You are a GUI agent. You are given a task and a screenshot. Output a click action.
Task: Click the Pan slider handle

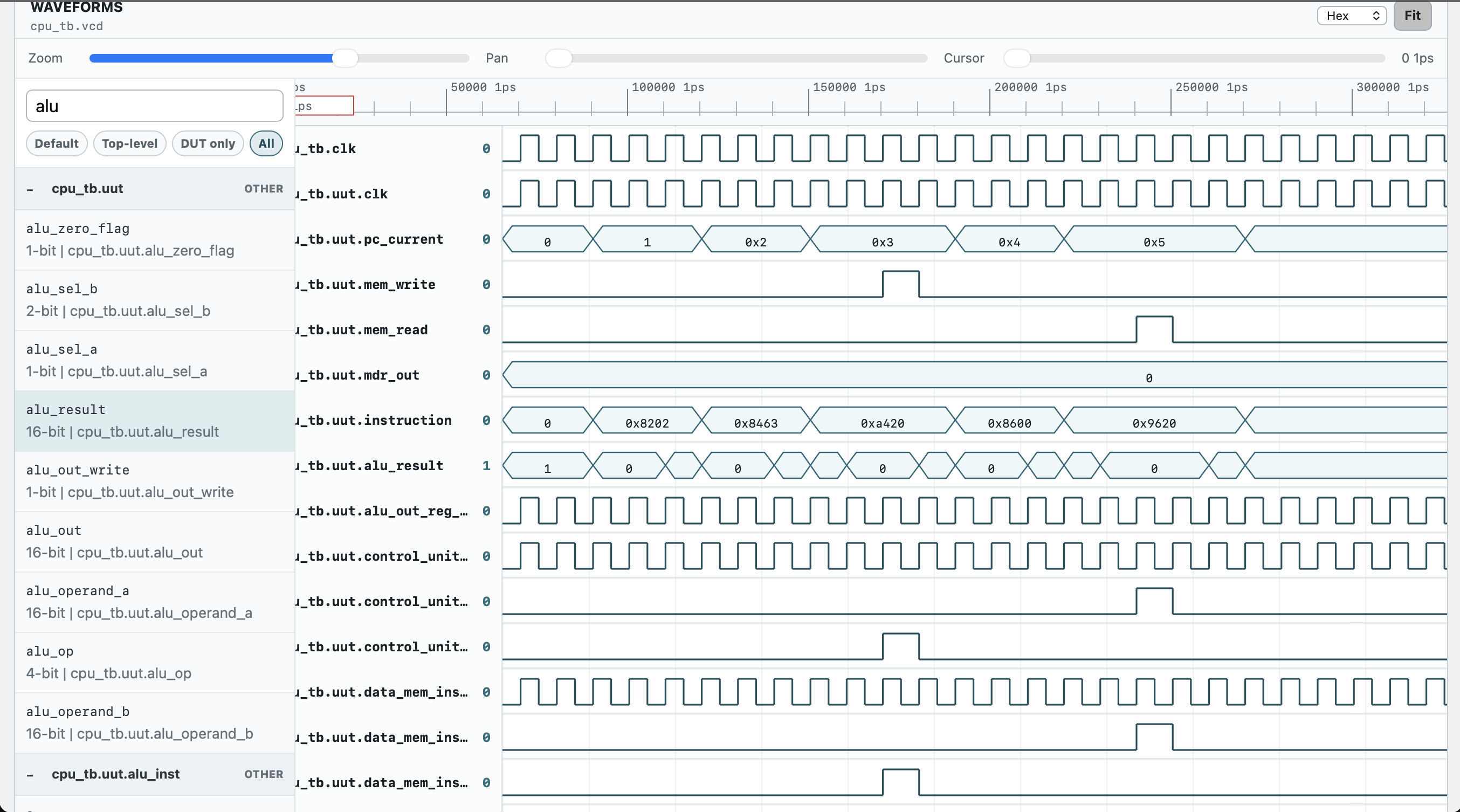pos(559,58)
